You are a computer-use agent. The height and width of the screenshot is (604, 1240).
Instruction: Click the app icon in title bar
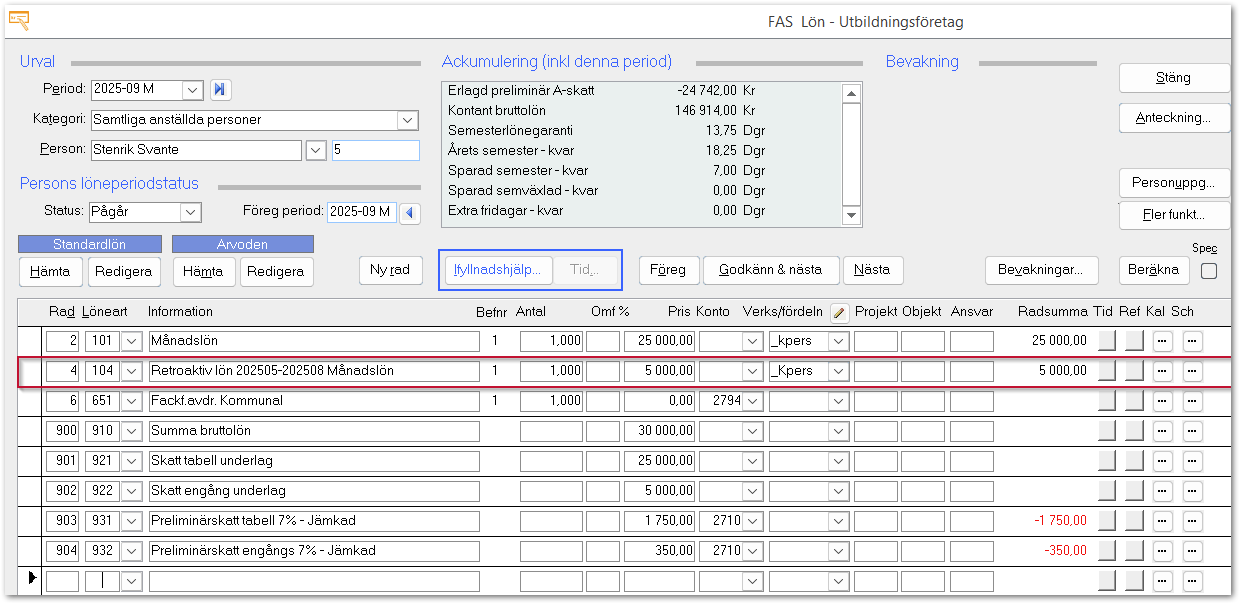click(19, 20)
